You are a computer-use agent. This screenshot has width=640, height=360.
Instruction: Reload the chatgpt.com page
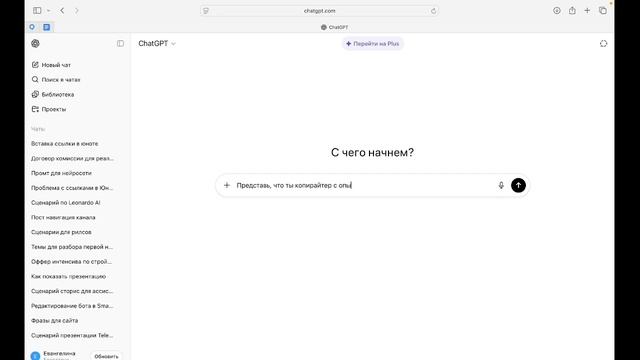point(433,11)
